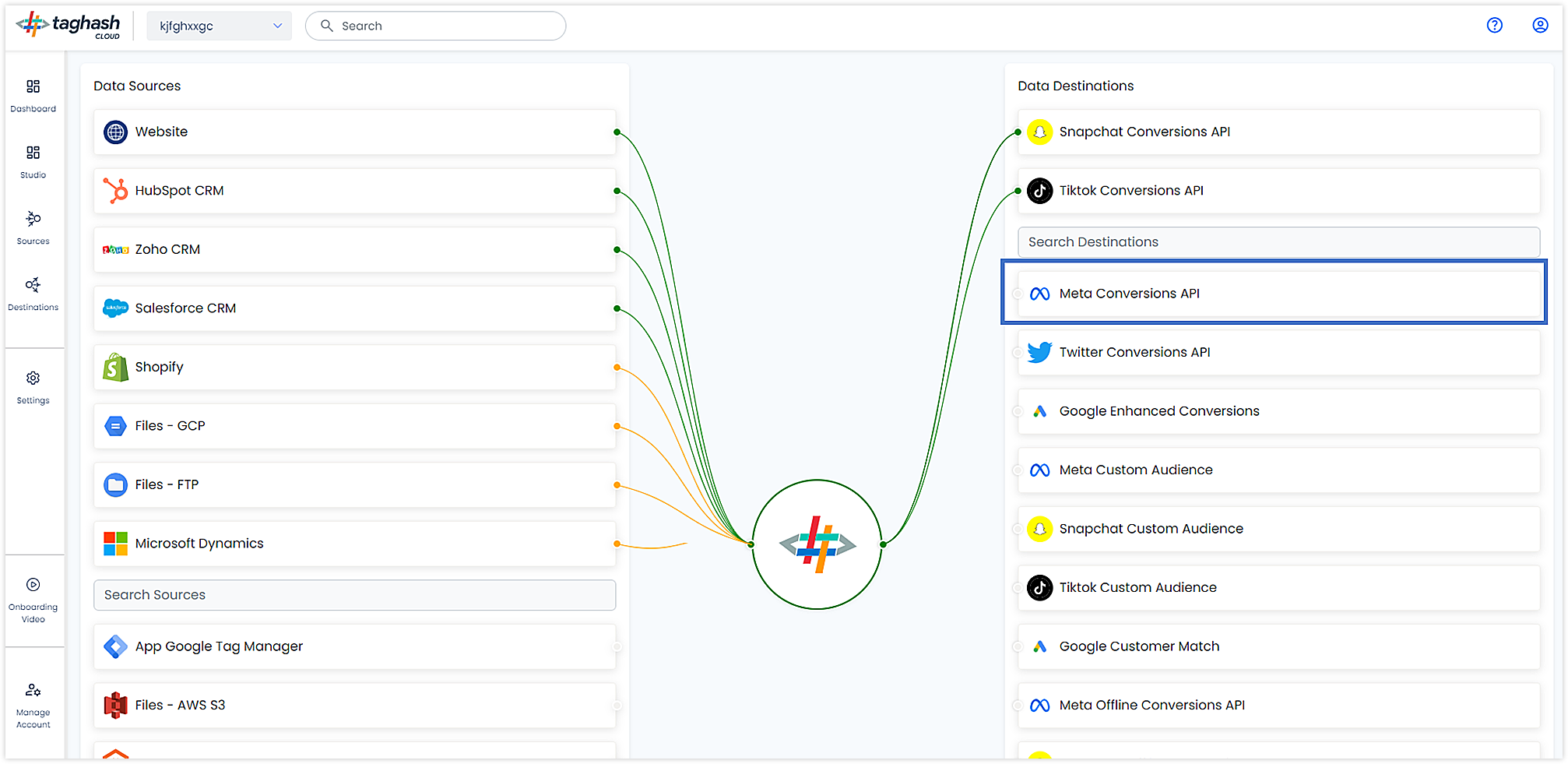Viewport: 1568px width, 764px height.
Task: Click the App Google Tag Manager icon
Action: (116, 646)
